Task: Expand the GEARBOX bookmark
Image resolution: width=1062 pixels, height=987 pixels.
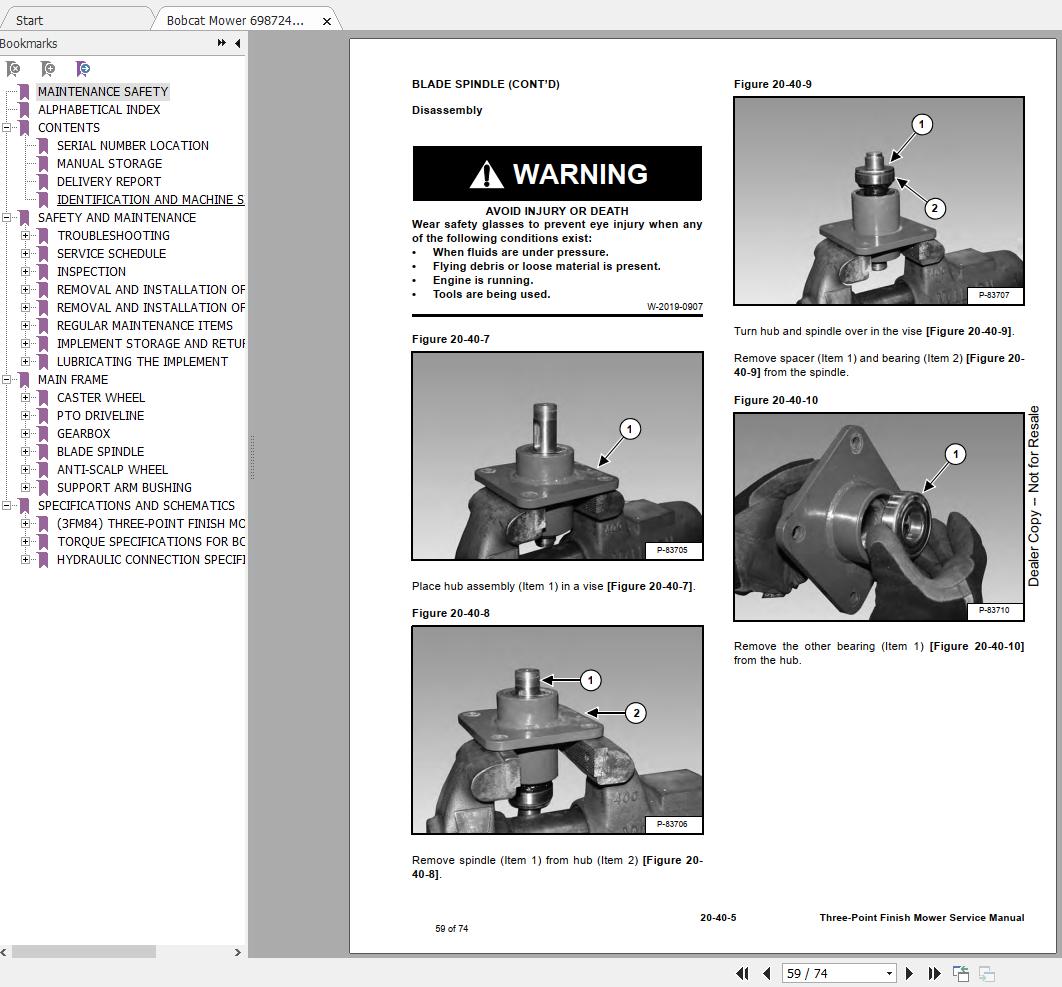Action: pos(25,434)
